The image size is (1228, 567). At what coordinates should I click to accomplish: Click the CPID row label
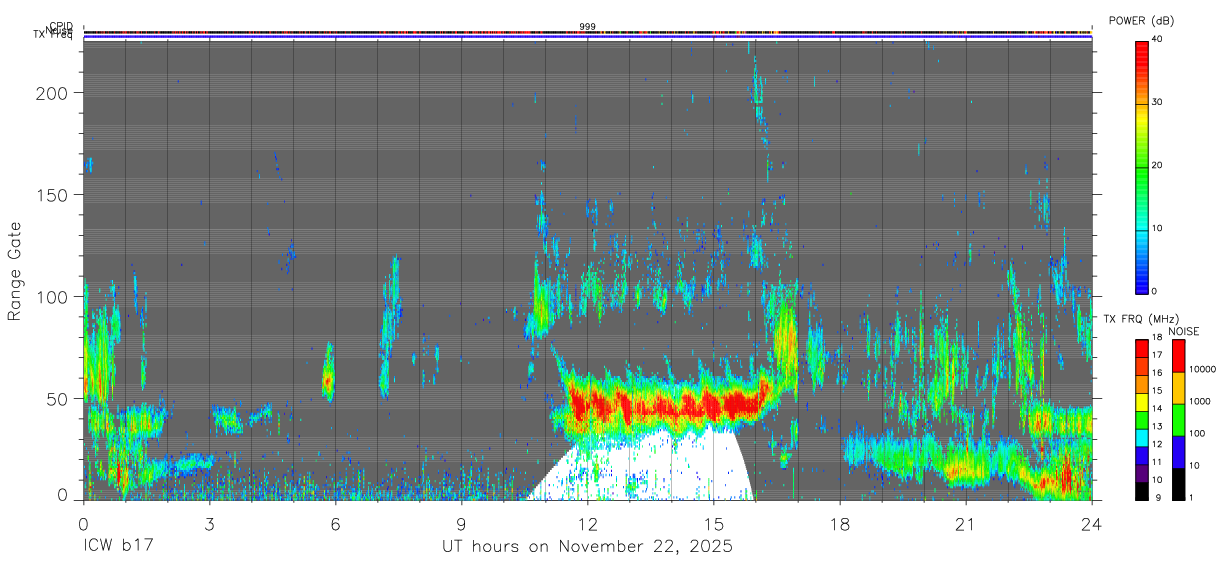tap(60, 27)
